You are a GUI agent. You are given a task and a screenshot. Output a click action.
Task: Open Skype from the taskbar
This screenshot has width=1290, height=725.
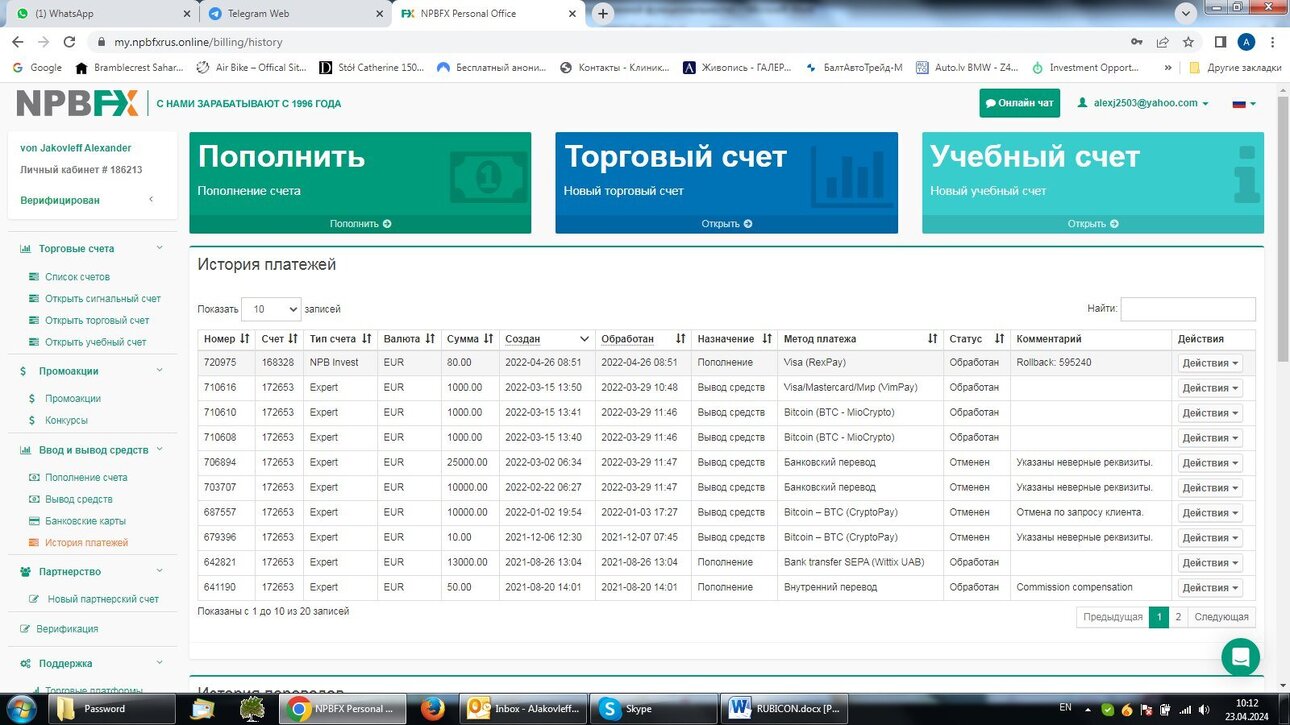pos(651,709)
